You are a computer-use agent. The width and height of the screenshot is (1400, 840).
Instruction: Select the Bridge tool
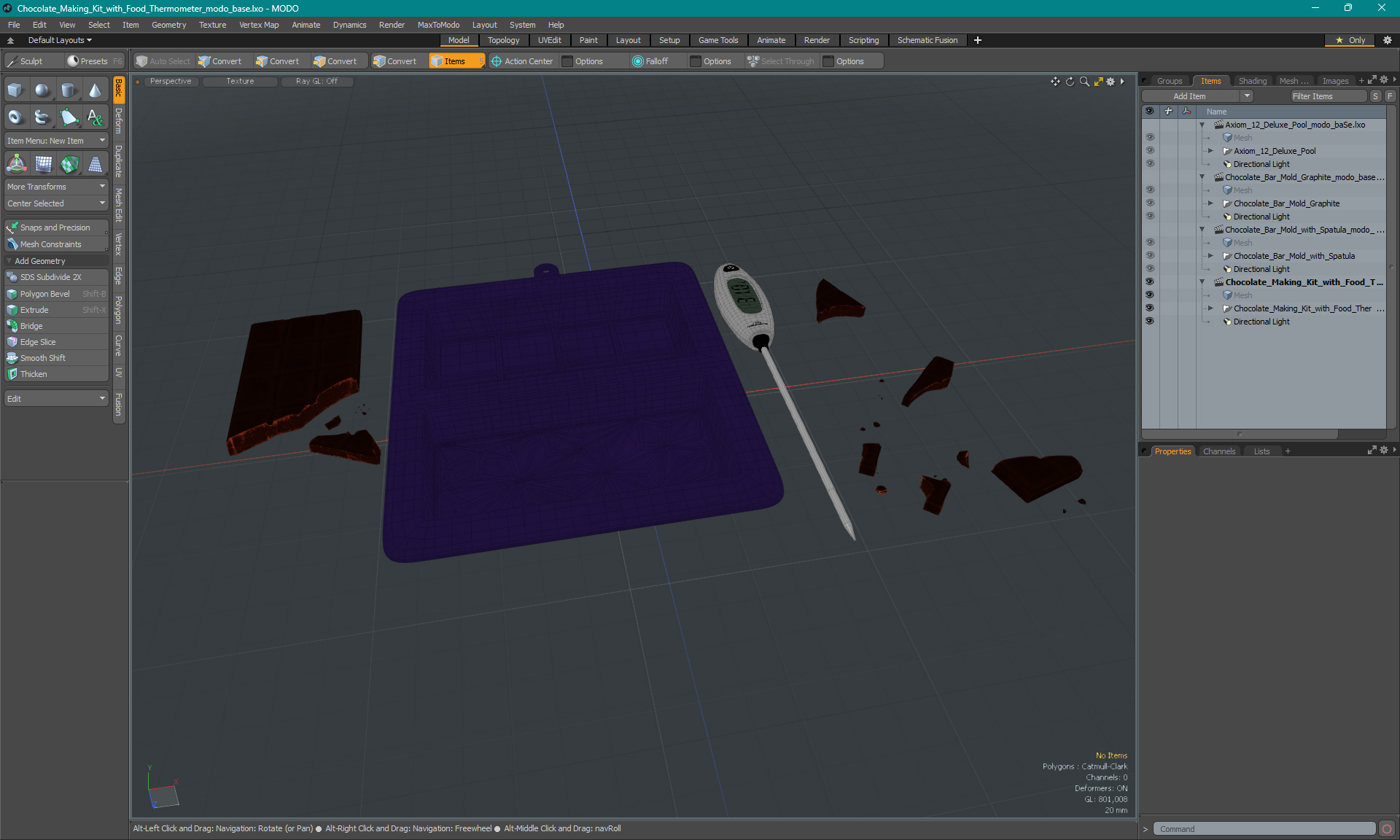pos(33,326)
